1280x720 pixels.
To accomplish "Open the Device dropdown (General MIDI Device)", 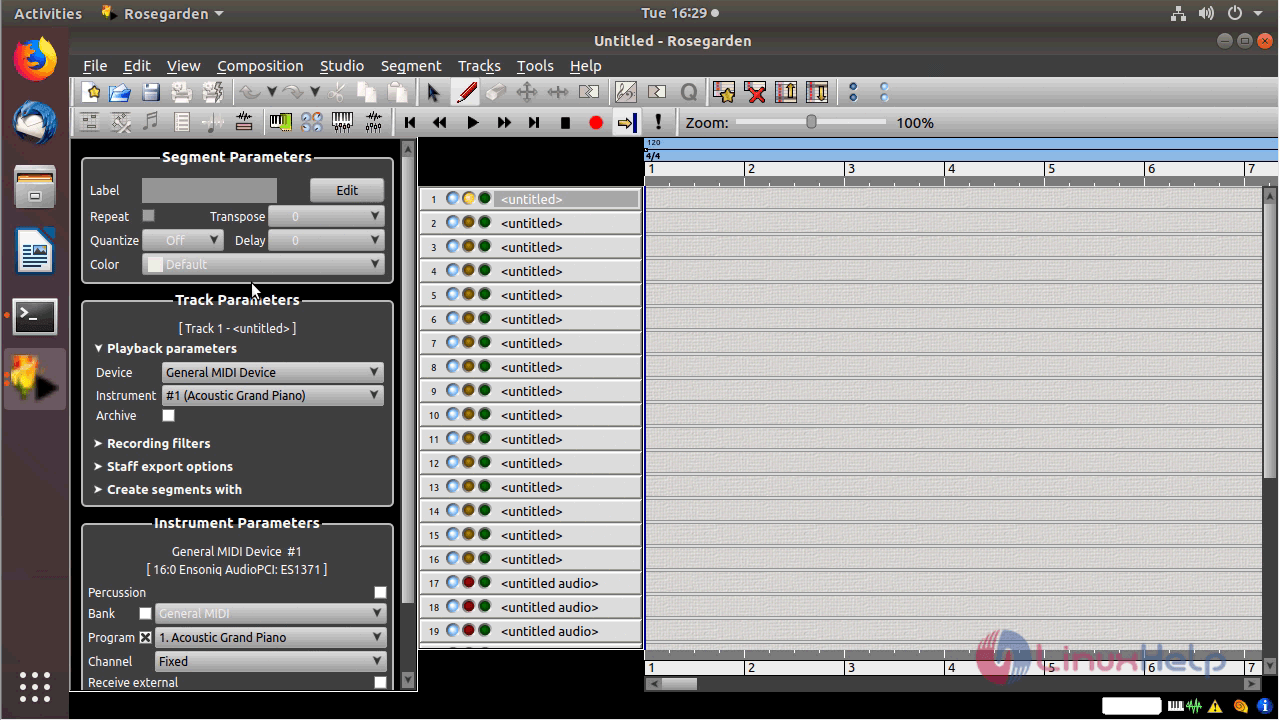I will coord(272,372).
